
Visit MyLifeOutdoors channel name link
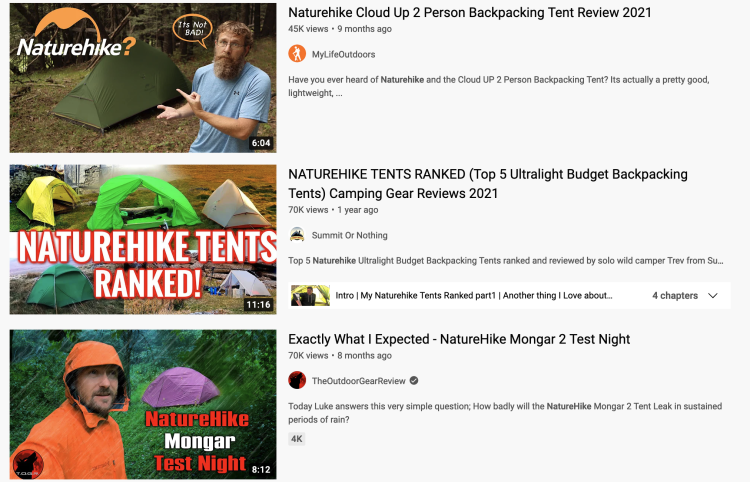click(343, 54)
